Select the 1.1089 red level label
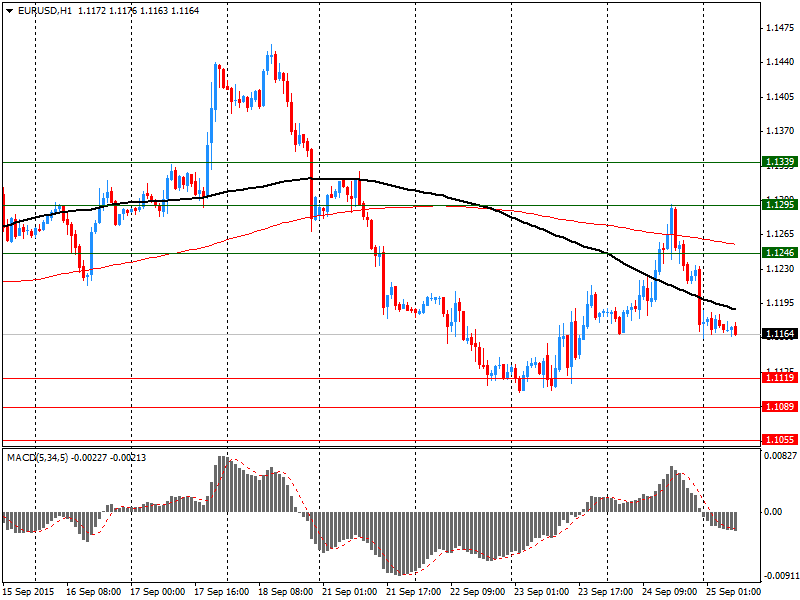 click(x=780, y=407)
